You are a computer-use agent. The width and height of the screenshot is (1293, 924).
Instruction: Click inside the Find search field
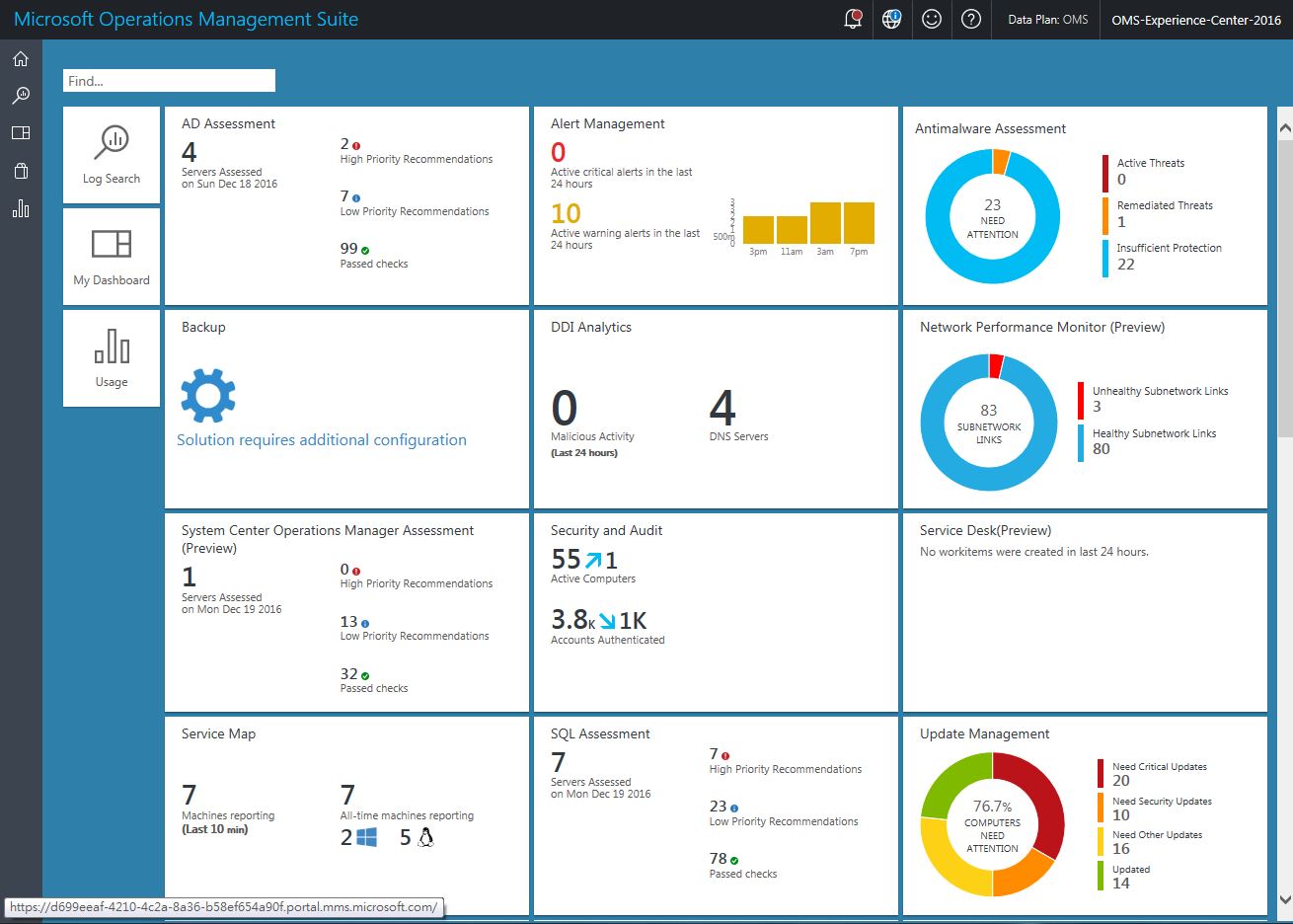168,80
